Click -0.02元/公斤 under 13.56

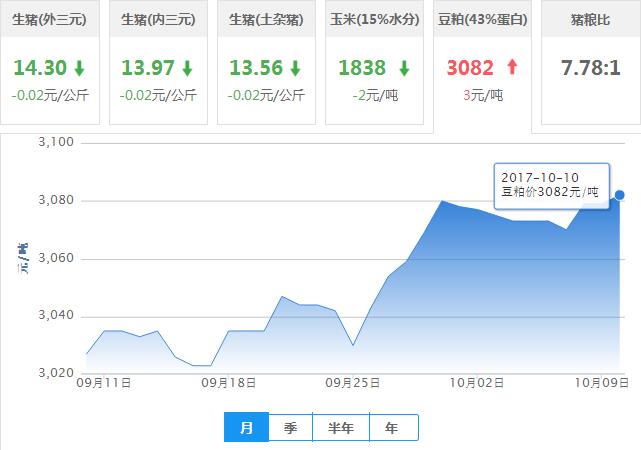click(x=266, y=95)
